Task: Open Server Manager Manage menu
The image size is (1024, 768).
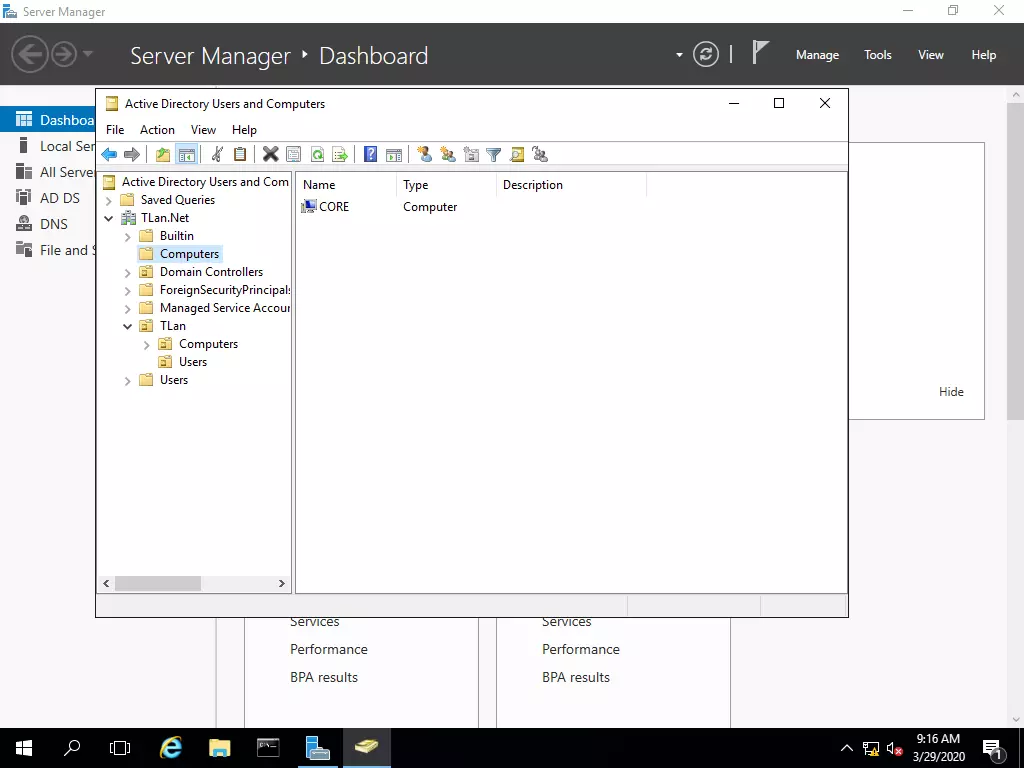Action: [x=817, y=55]
